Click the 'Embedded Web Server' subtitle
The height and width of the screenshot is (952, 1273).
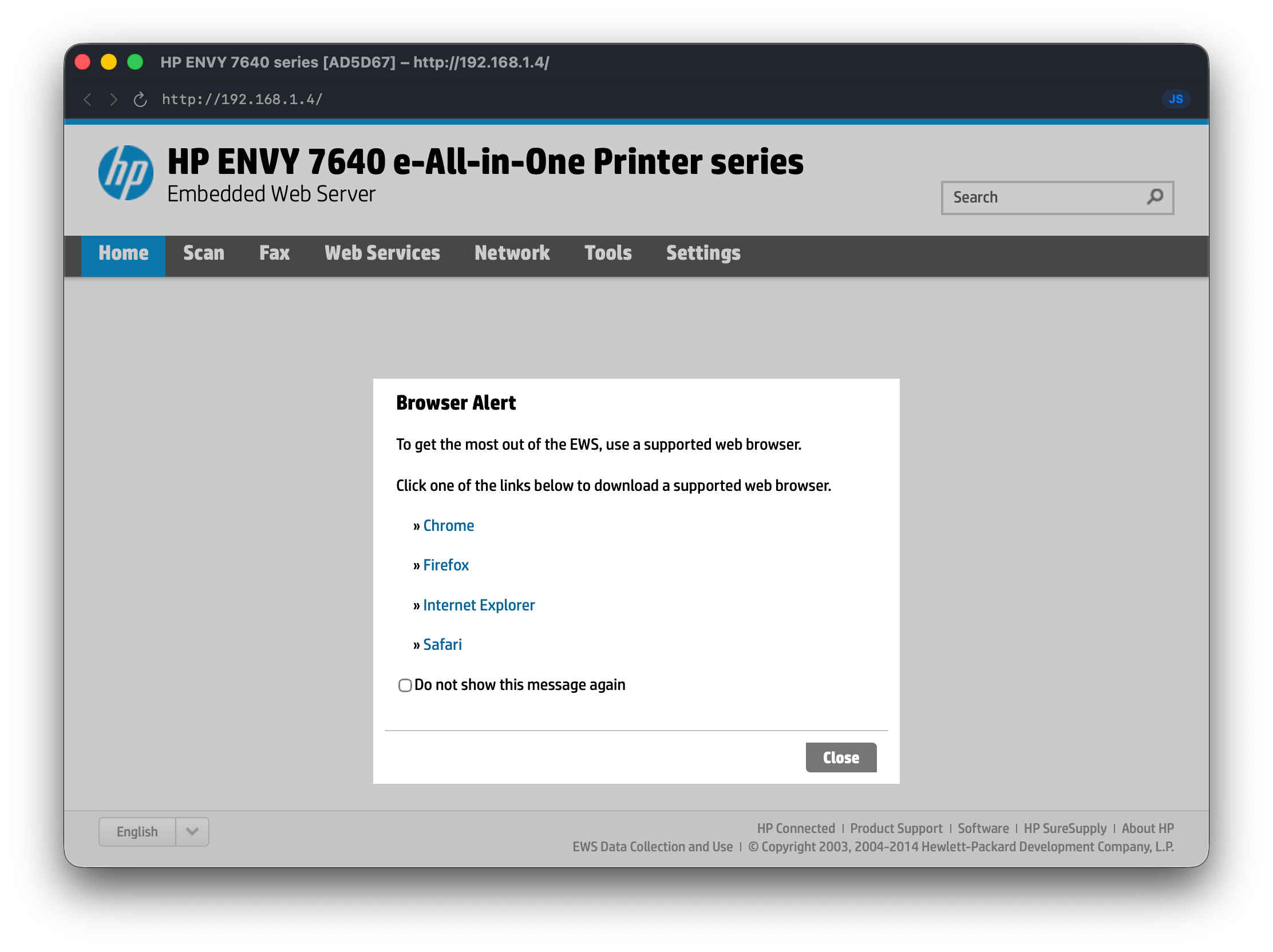tap(271, 195)
